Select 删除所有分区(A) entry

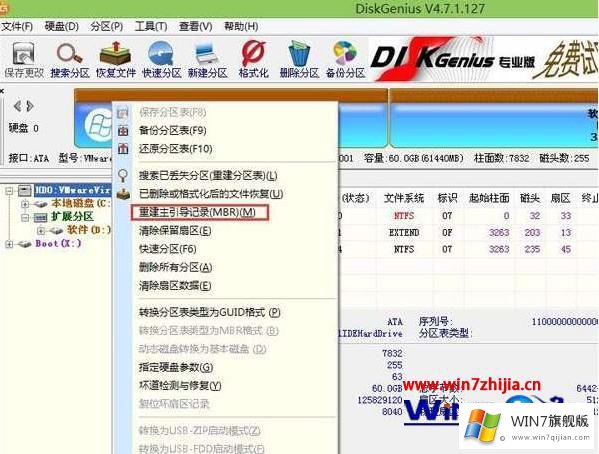(175, 267)
